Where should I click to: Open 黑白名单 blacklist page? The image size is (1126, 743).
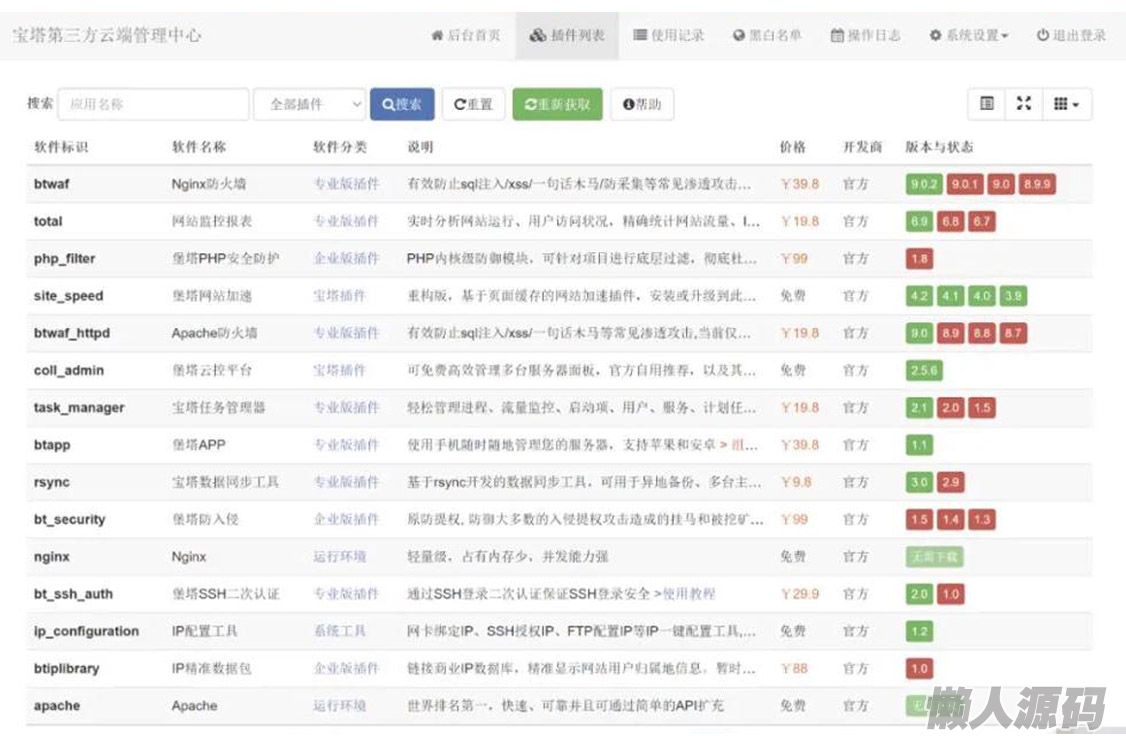tap(767, 36)
